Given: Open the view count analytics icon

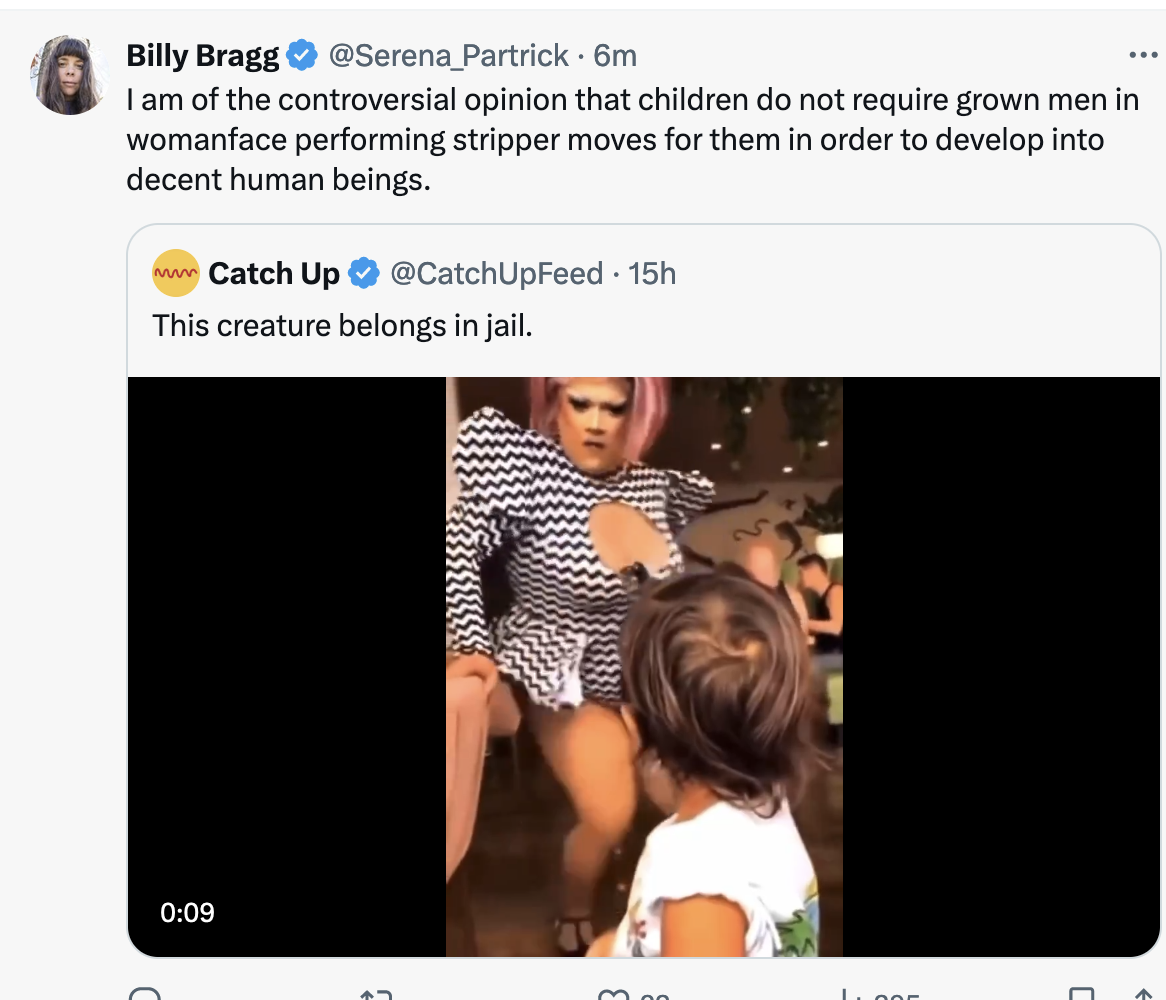Looking at the screenshot, I should (851, 995).
